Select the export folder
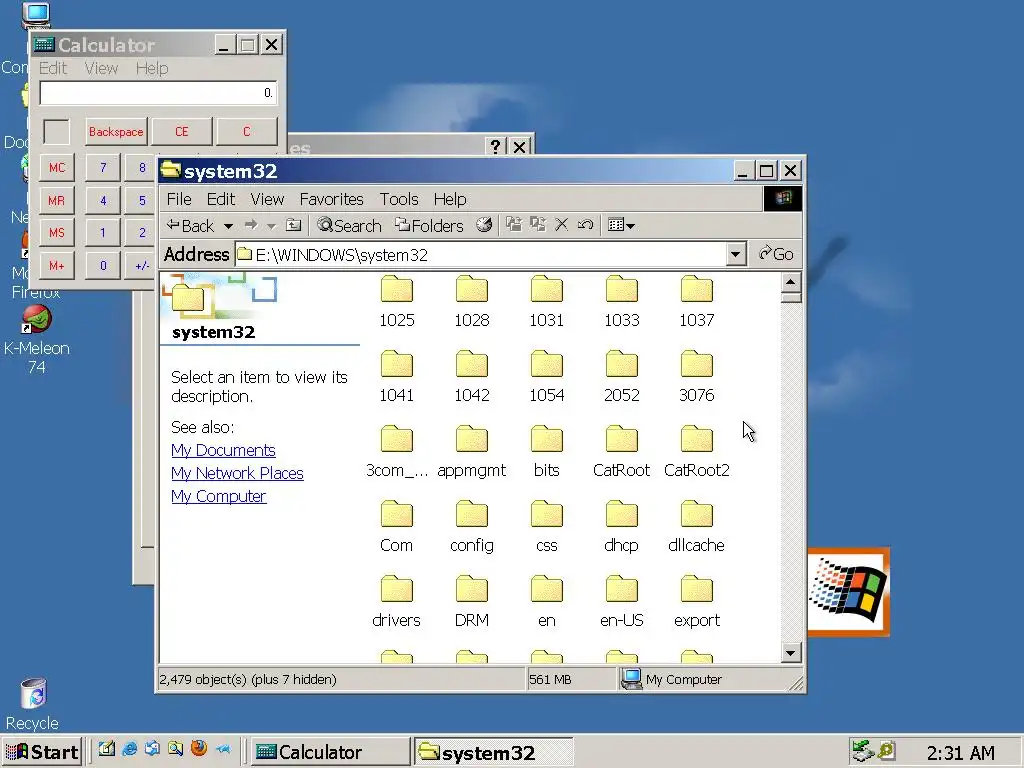Viewport: 1024px width, 768px height. [697, 601]
